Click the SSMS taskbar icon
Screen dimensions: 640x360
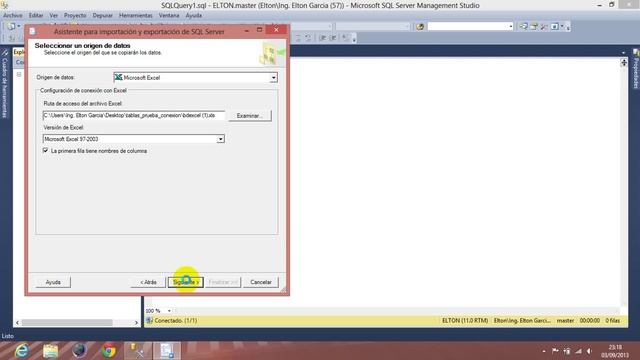point(138,351)
